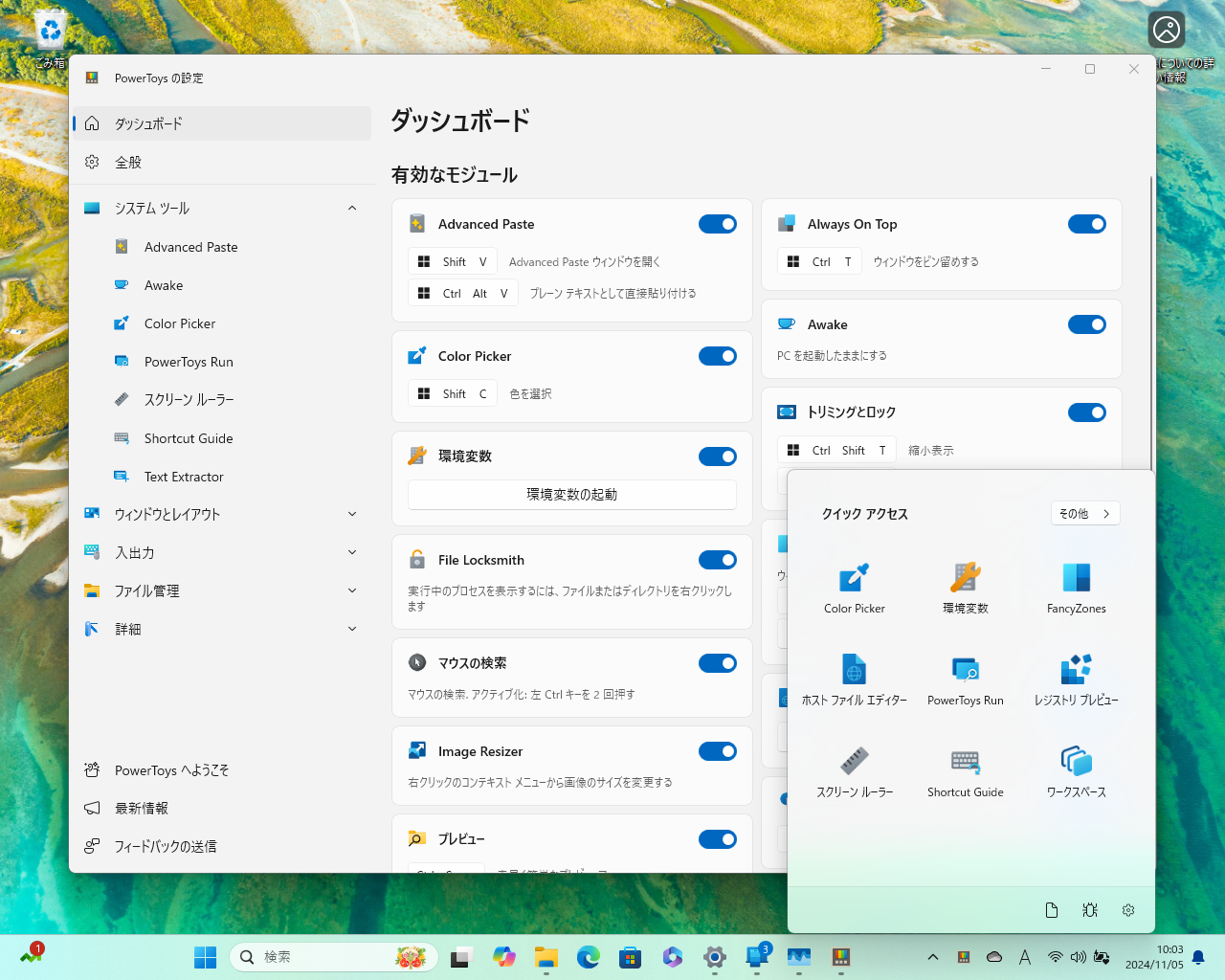Viewport: 1225px width, 980px height.
Task: Start the ホスト ファイル エディター
Action: (853, 679)
